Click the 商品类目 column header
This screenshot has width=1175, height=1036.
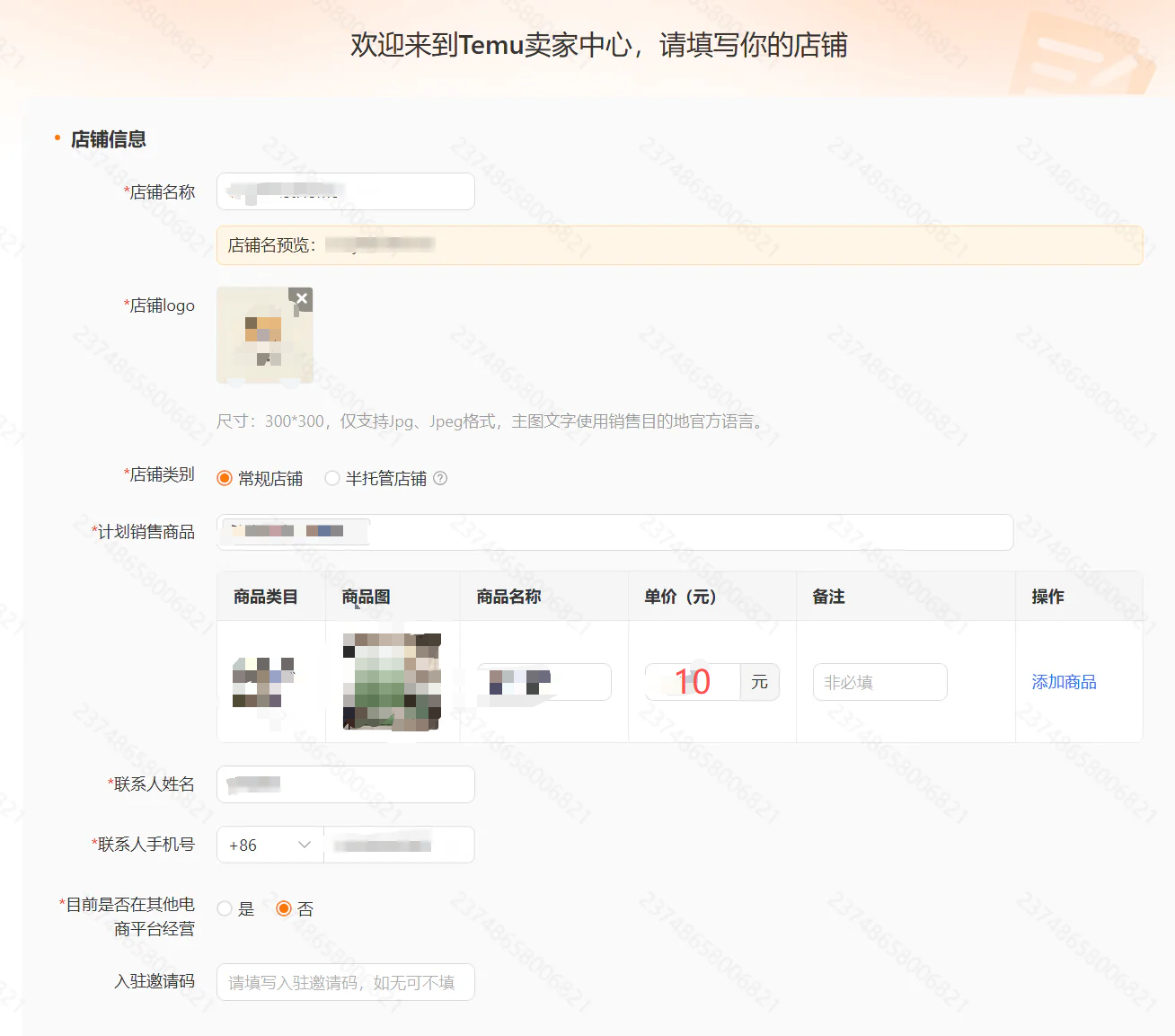point(265,597)
